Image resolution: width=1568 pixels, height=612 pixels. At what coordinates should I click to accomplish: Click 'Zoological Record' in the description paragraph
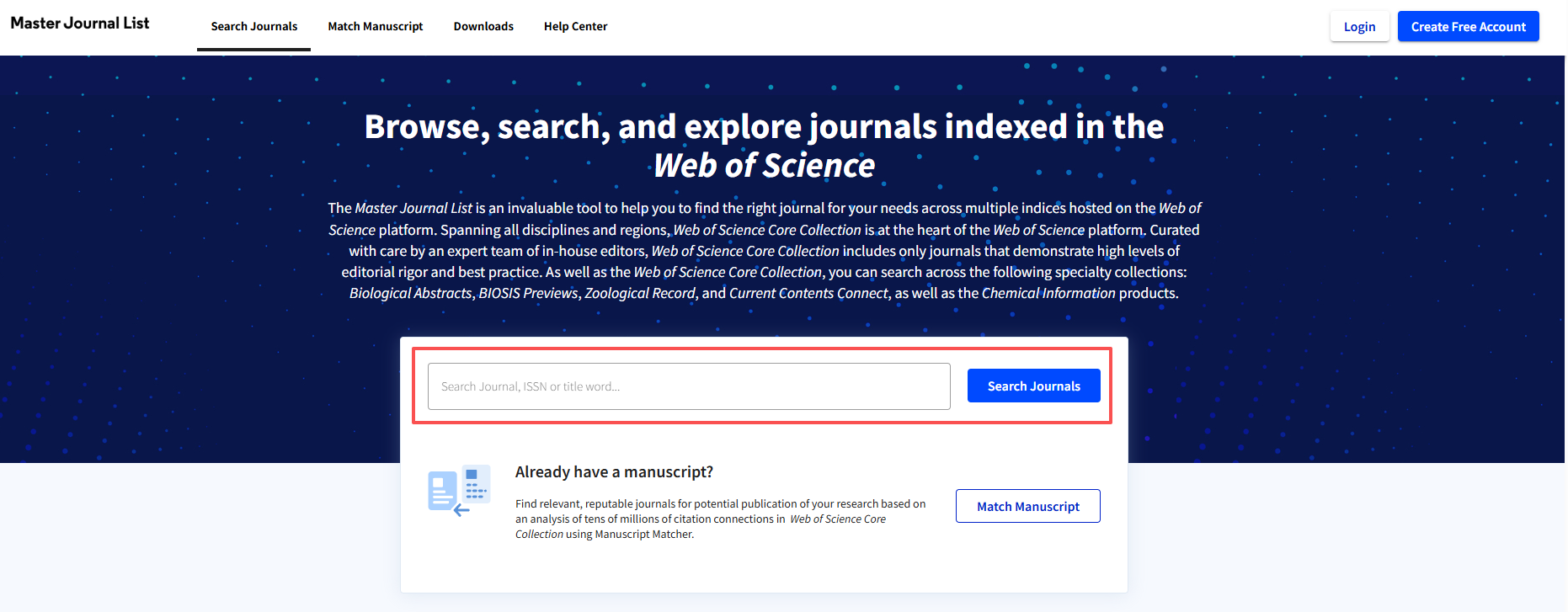coord(639,294)
